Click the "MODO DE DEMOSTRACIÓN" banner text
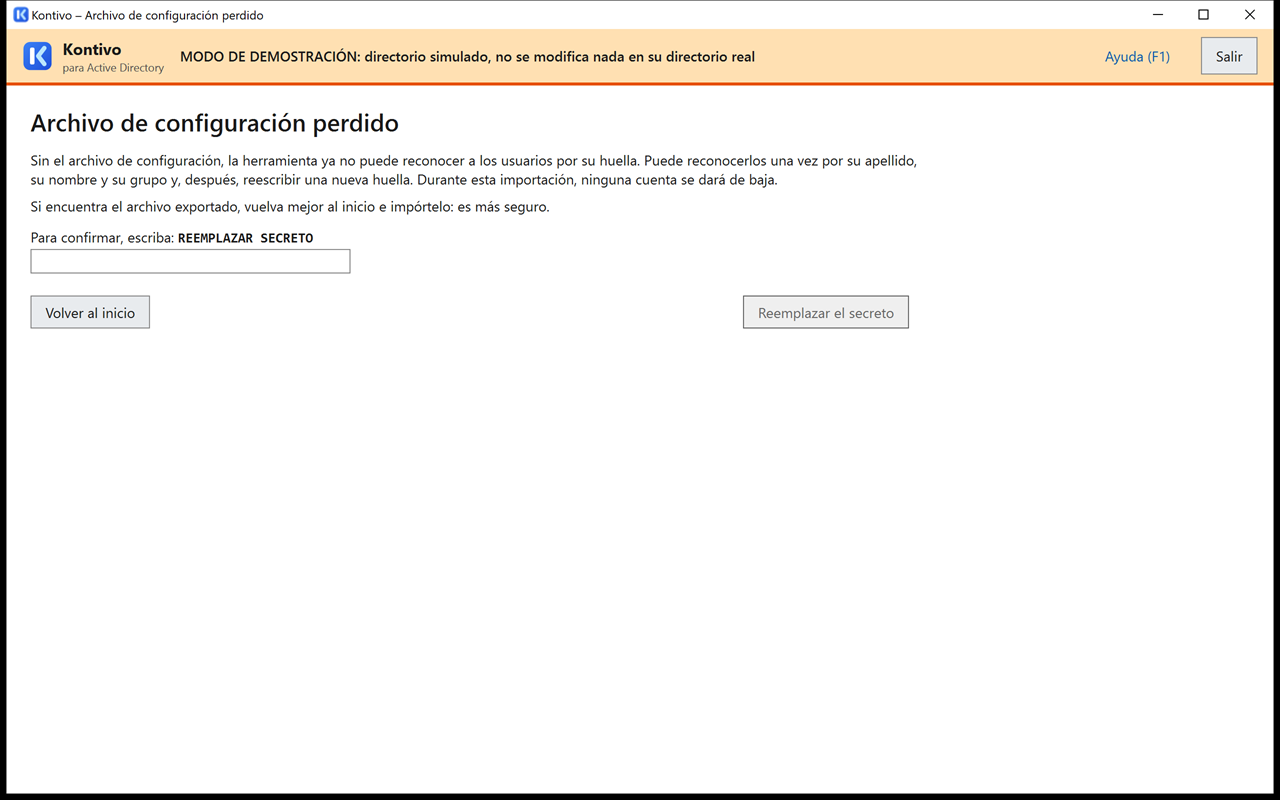 (467, 57)
